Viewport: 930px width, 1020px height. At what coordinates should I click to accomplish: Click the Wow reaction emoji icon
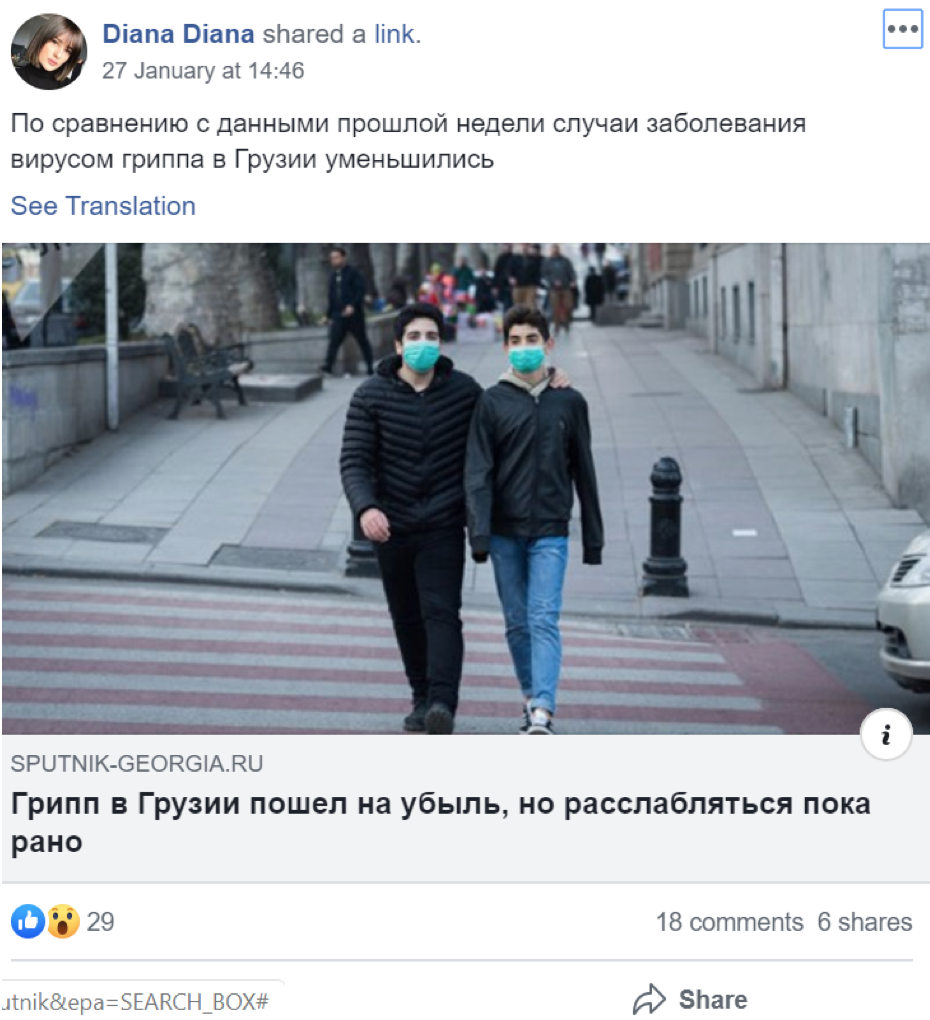click(x=62, y=921)
